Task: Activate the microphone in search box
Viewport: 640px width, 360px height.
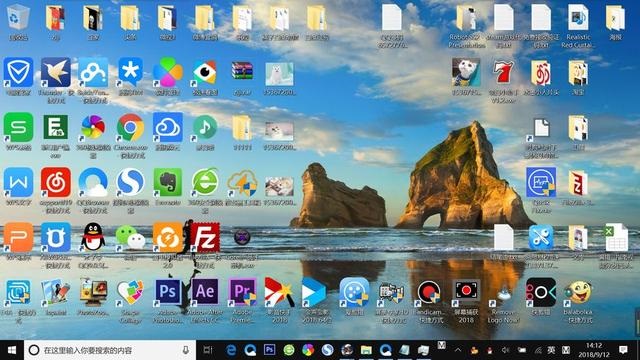Action: (x=186, y=350)
